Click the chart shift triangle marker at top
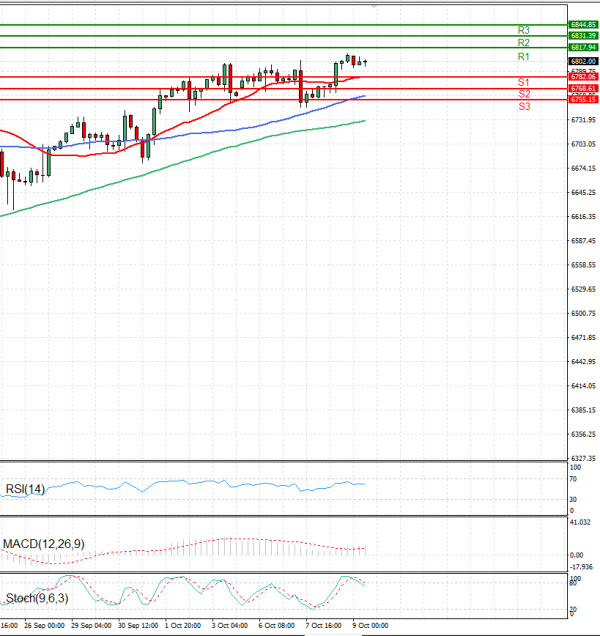The width and height of the screenshot is (600, 636). [374, 5]
